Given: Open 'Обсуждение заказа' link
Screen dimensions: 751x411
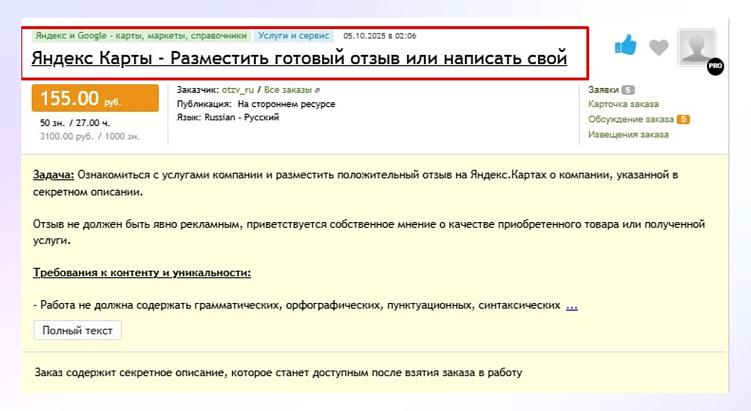Looking at the screenshot, I should point(631,119).
